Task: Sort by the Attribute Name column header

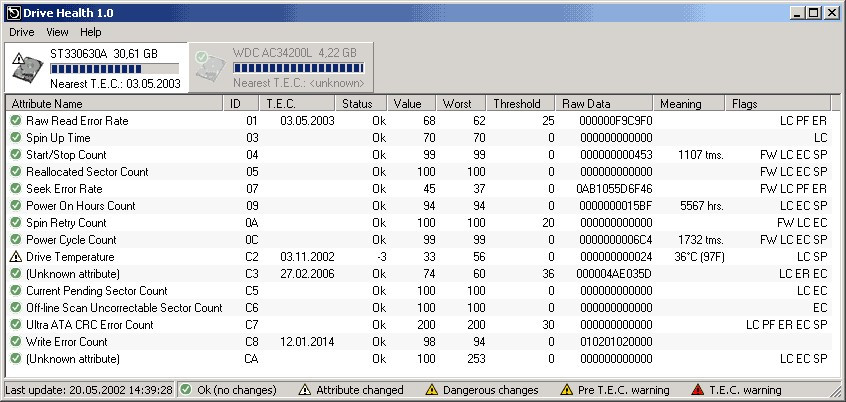Action: pyautogui.click(x=114, y=104)
